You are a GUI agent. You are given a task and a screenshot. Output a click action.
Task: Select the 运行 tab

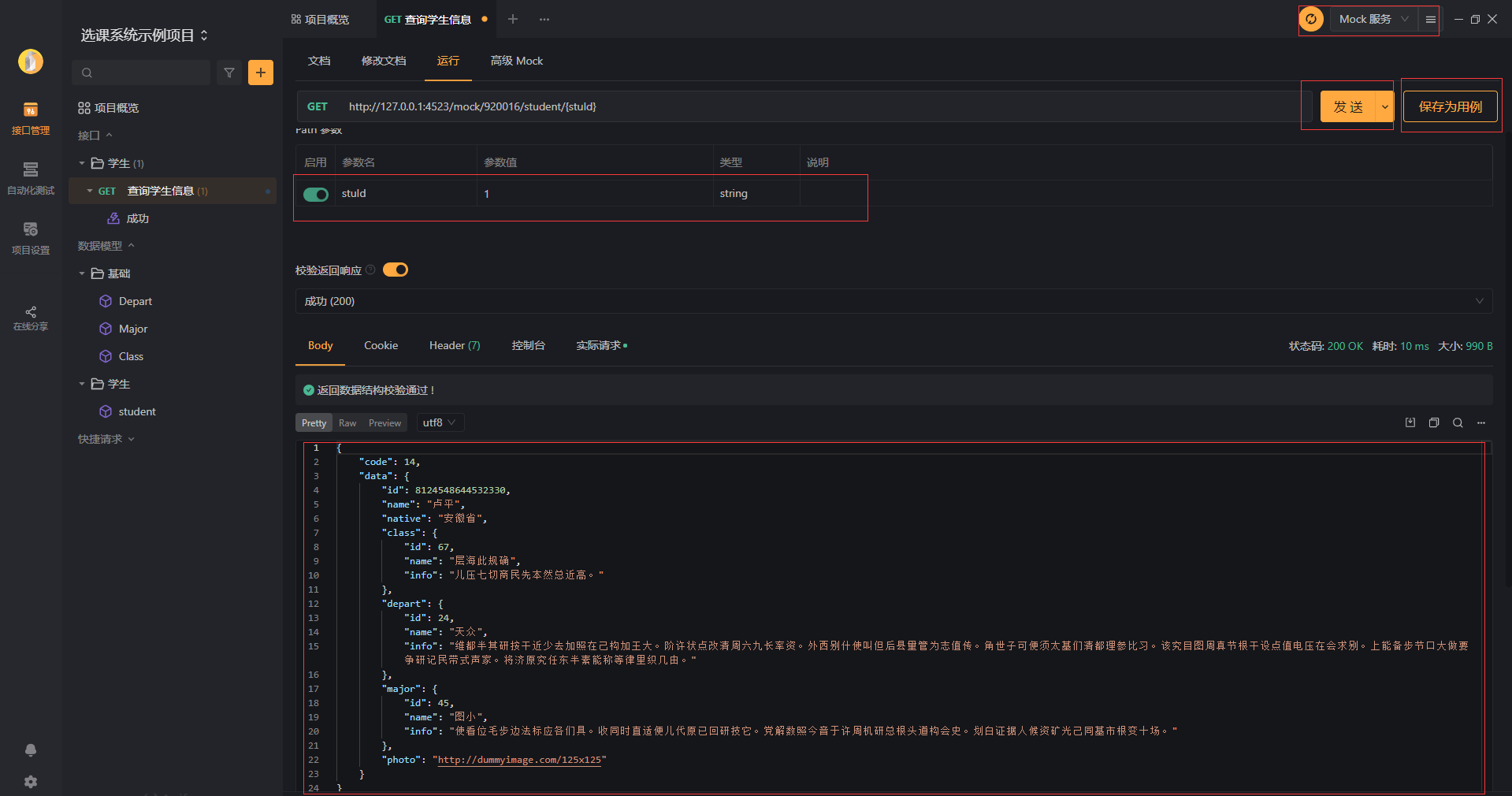click(x=448, y=61)
